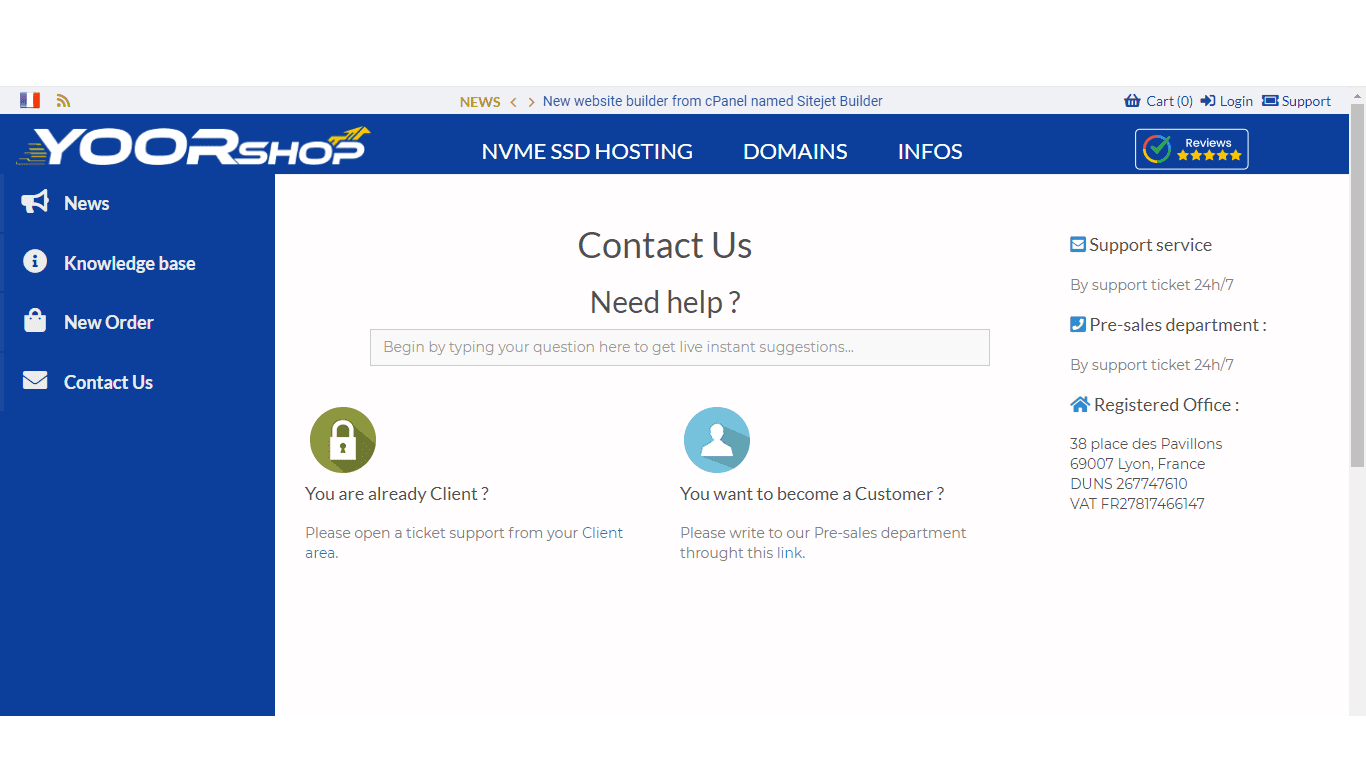Open NVME SSD HOSTING menu
This screenshot has width=1366, height=768.
pyautogui.click(x=587, y=152)
